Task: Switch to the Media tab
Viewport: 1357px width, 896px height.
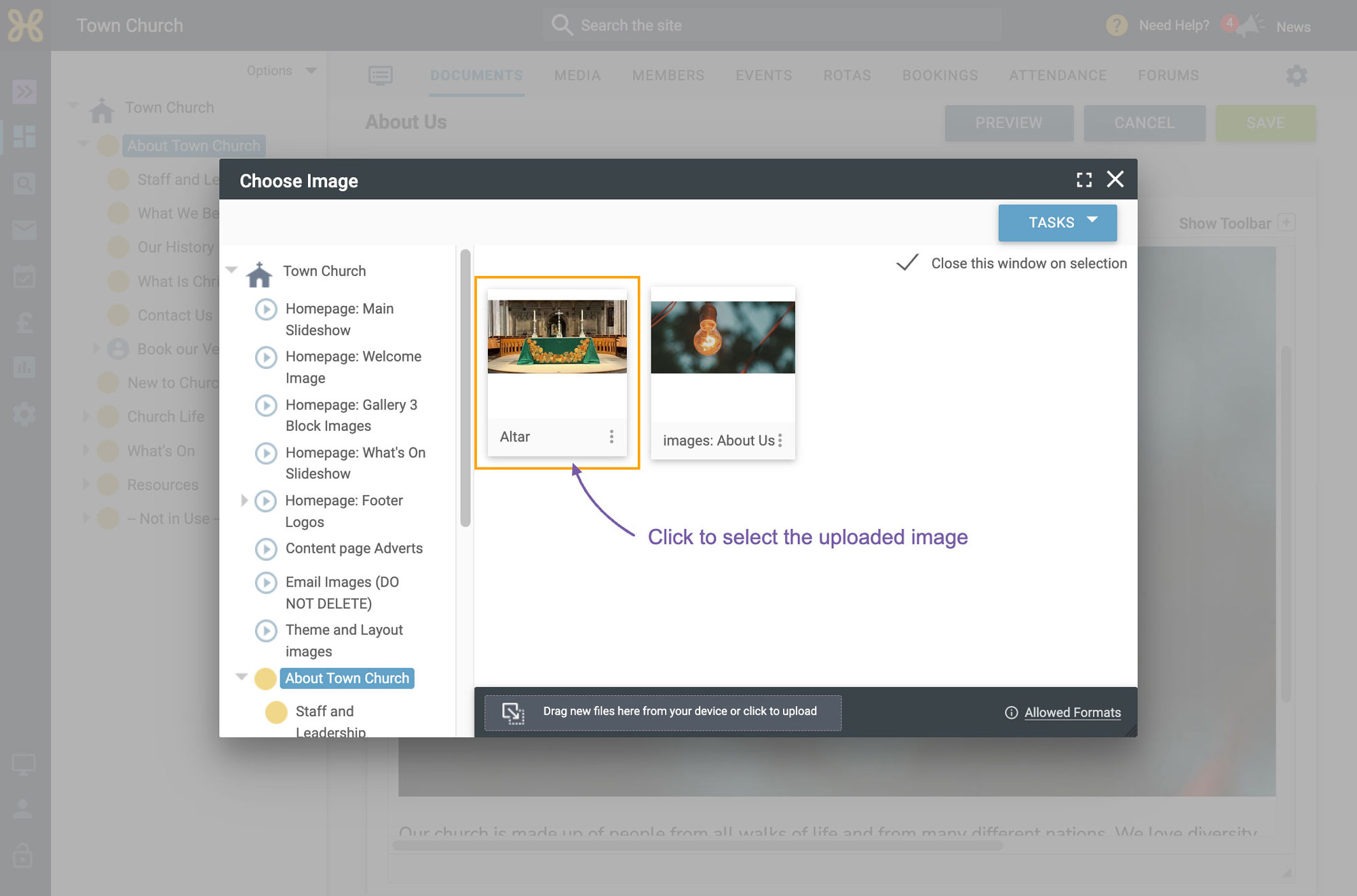Action: [x=577, y=75]
